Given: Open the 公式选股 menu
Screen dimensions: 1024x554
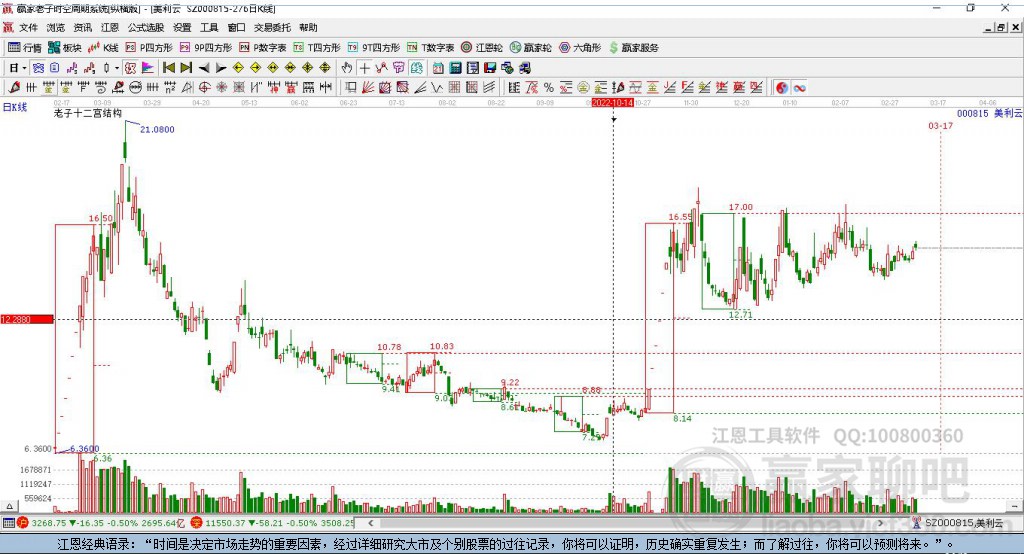Looking at the screenshot, I should pyautogui.click(x=146, y=27).
